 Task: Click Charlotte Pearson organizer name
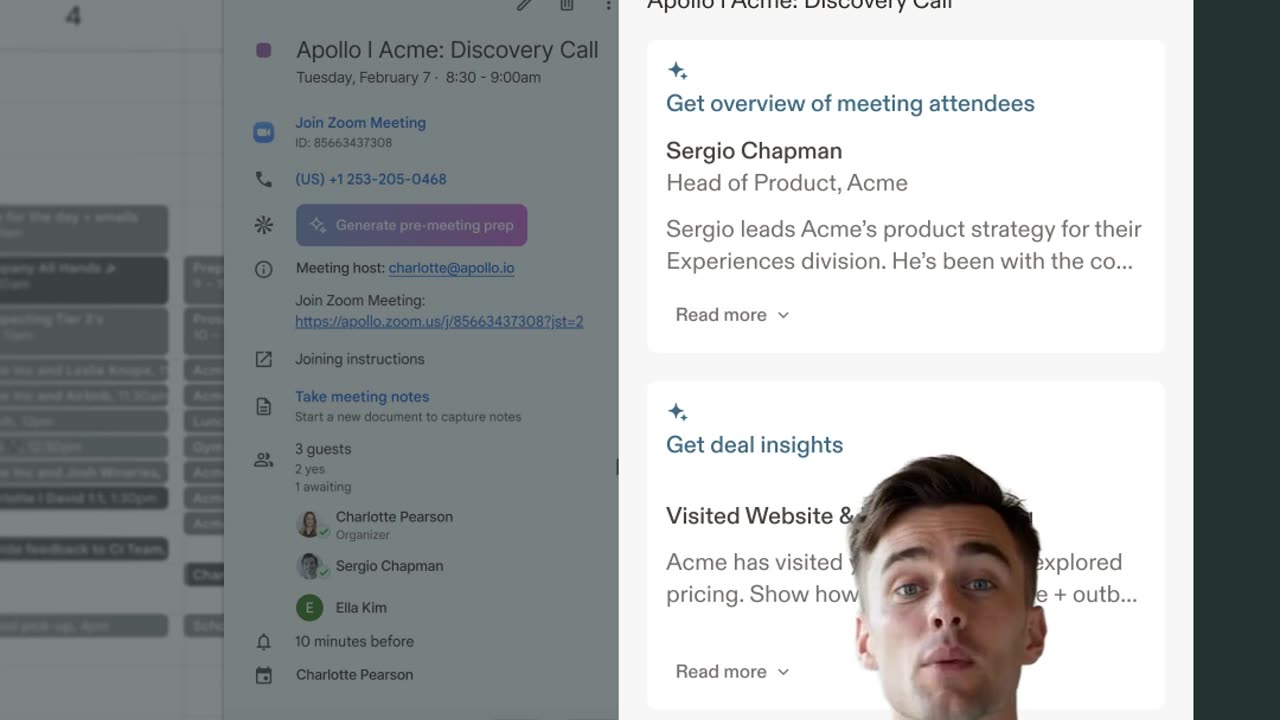pyautogui.click(x=394, y=517)
